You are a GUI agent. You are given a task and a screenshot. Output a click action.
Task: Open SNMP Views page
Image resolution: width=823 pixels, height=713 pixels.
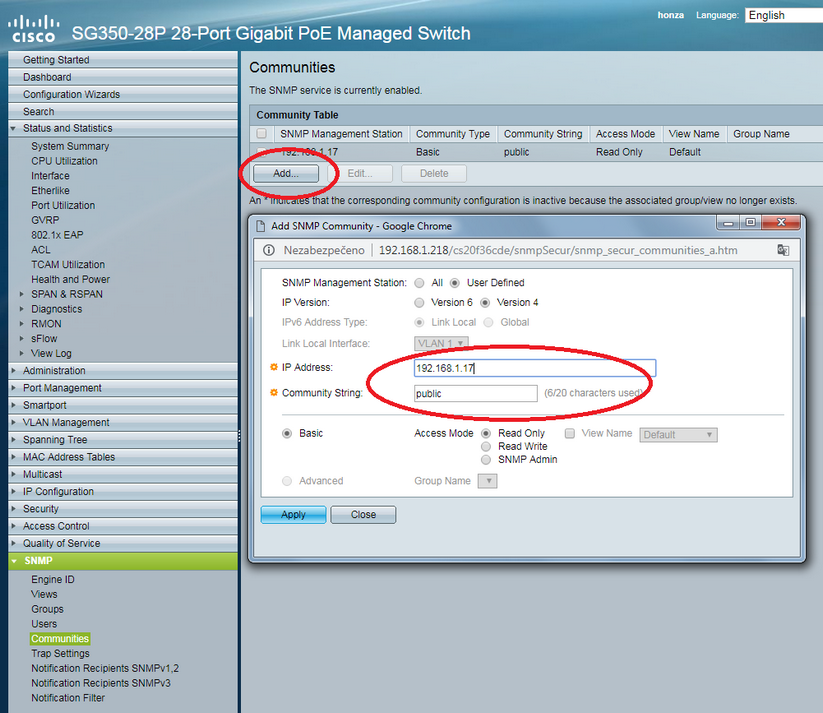[x=44, y=594]
